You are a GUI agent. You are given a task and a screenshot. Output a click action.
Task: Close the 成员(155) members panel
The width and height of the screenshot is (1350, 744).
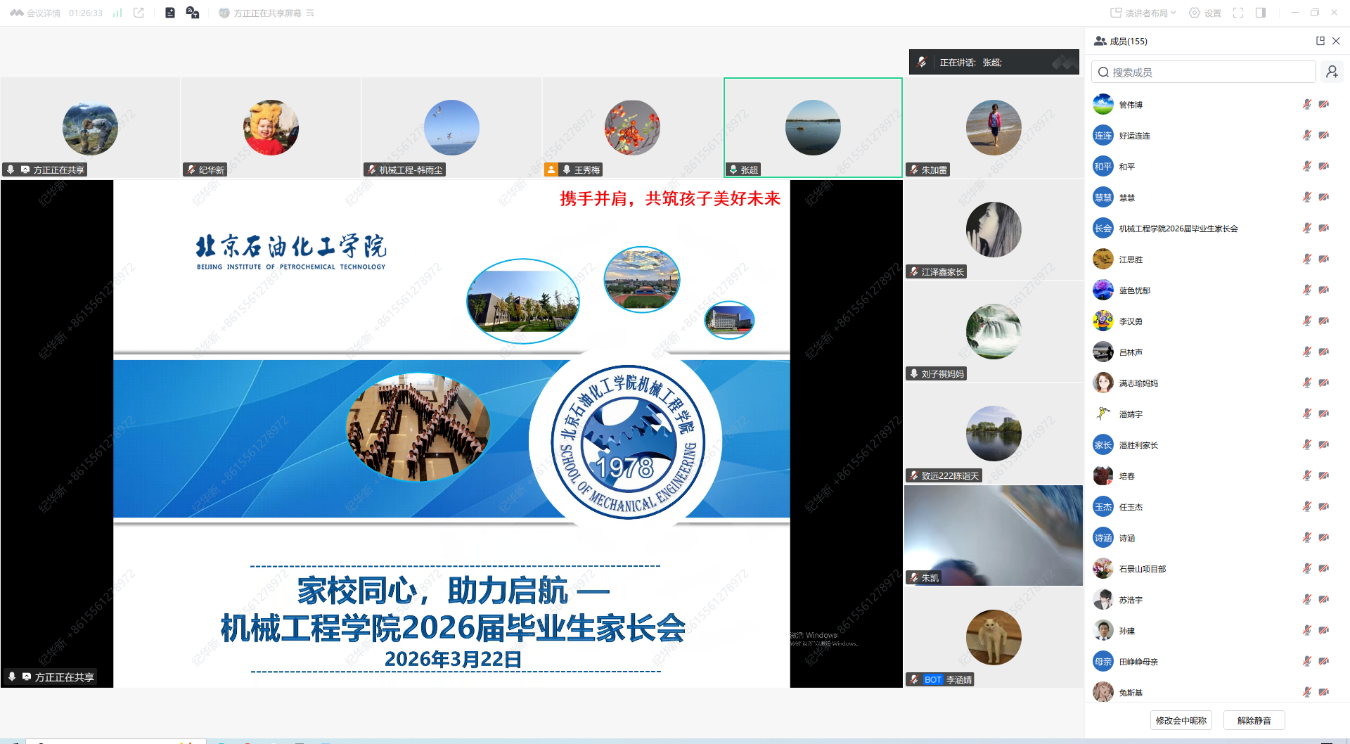(1336, 41)
